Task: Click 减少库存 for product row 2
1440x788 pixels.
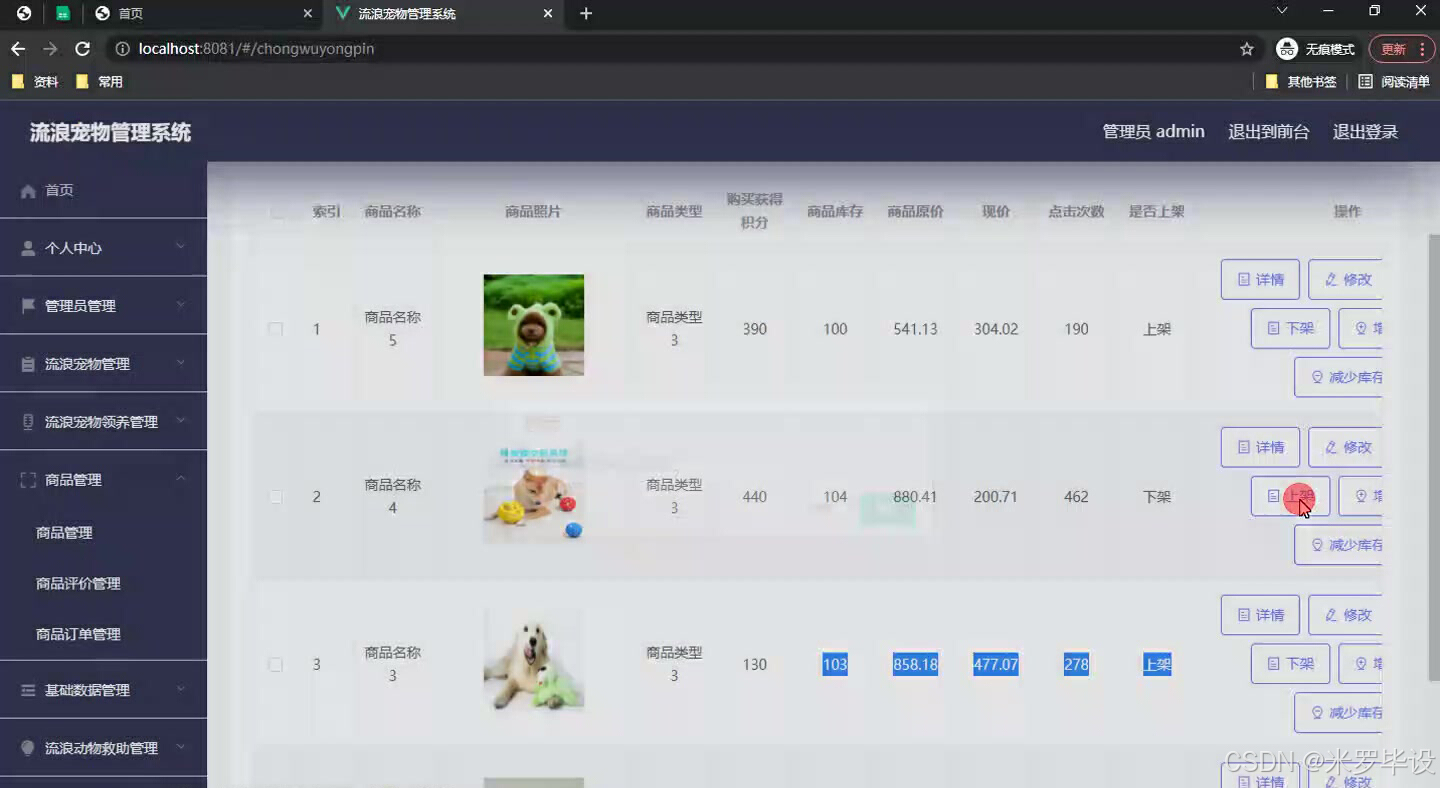Action: point(1338,545)
